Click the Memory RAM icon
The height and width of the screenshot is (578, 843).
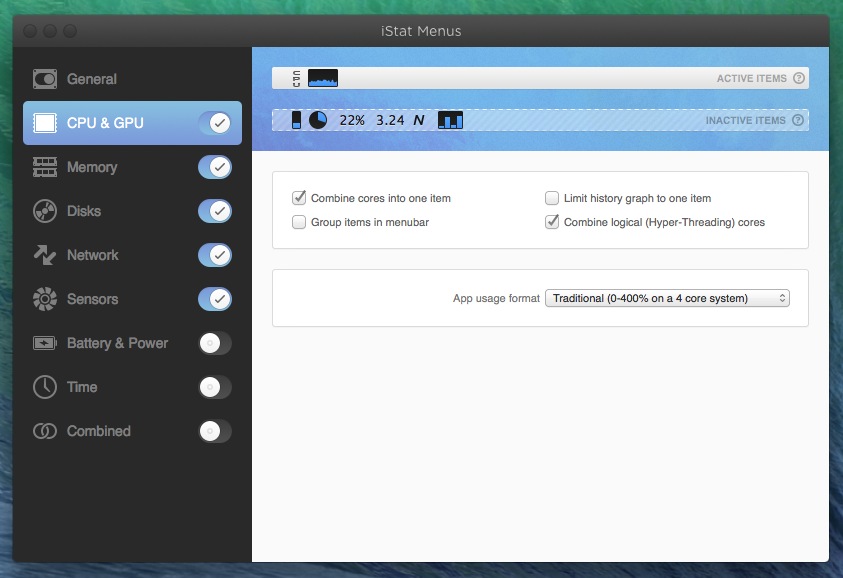(45, 167)
